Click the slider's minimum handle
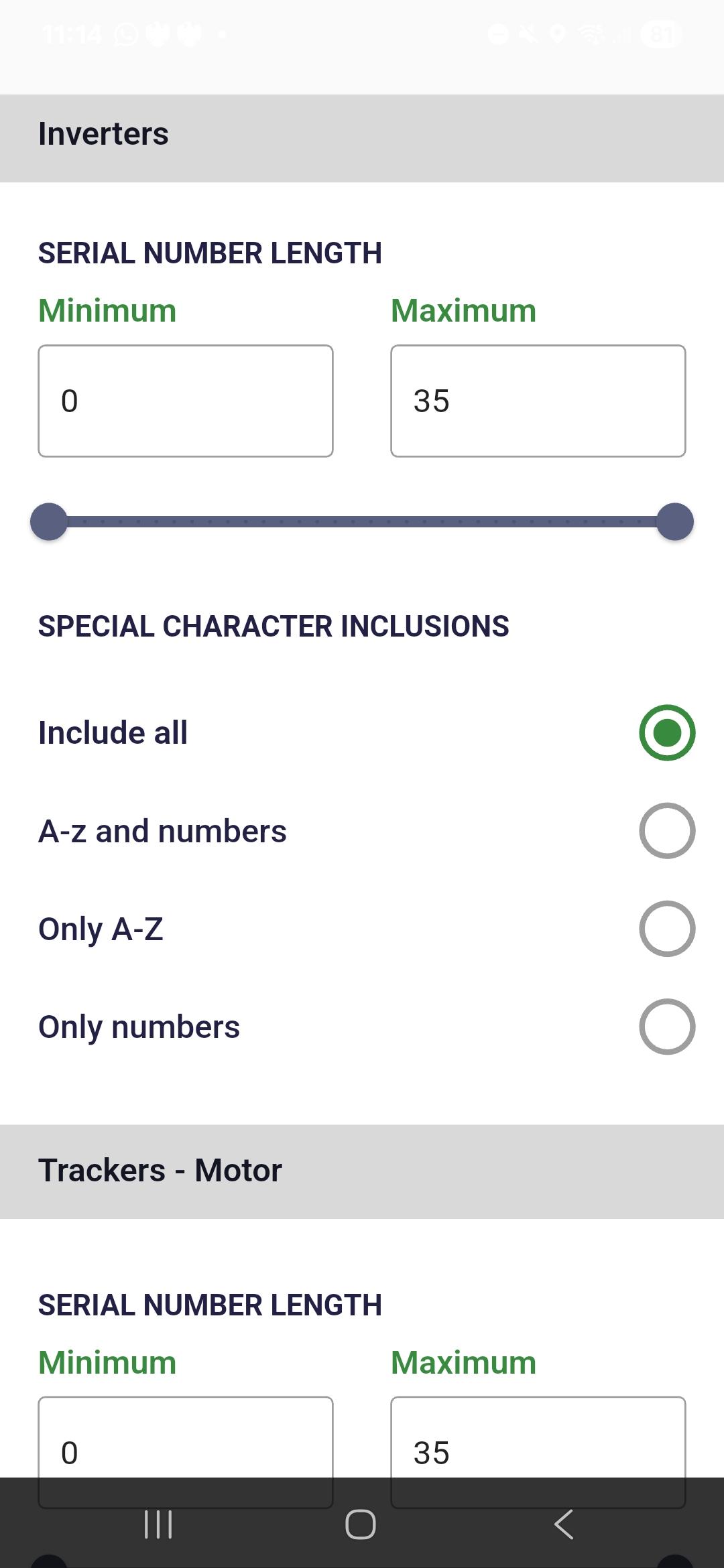724x1568 pixels. pyautogui.click(x=49, y=521)
